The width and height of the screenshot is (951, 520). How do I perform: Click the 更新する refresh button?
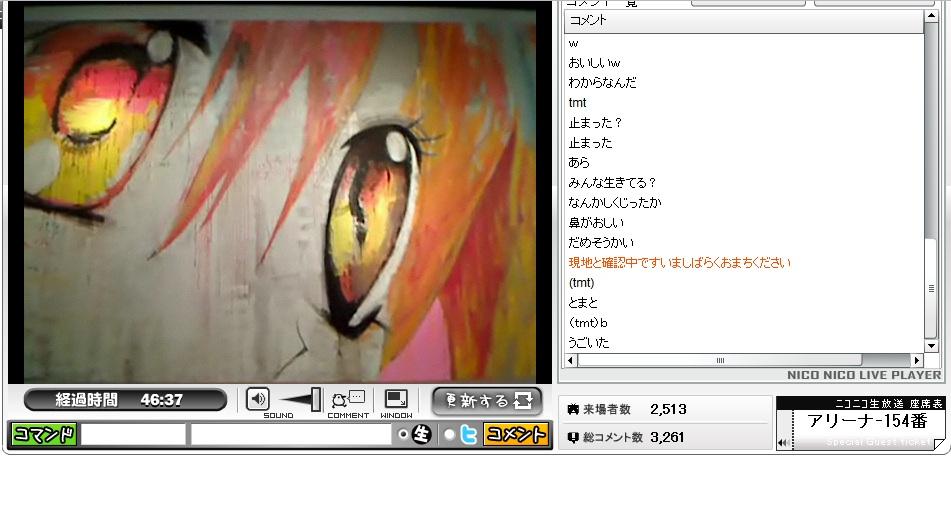[487, 400]
